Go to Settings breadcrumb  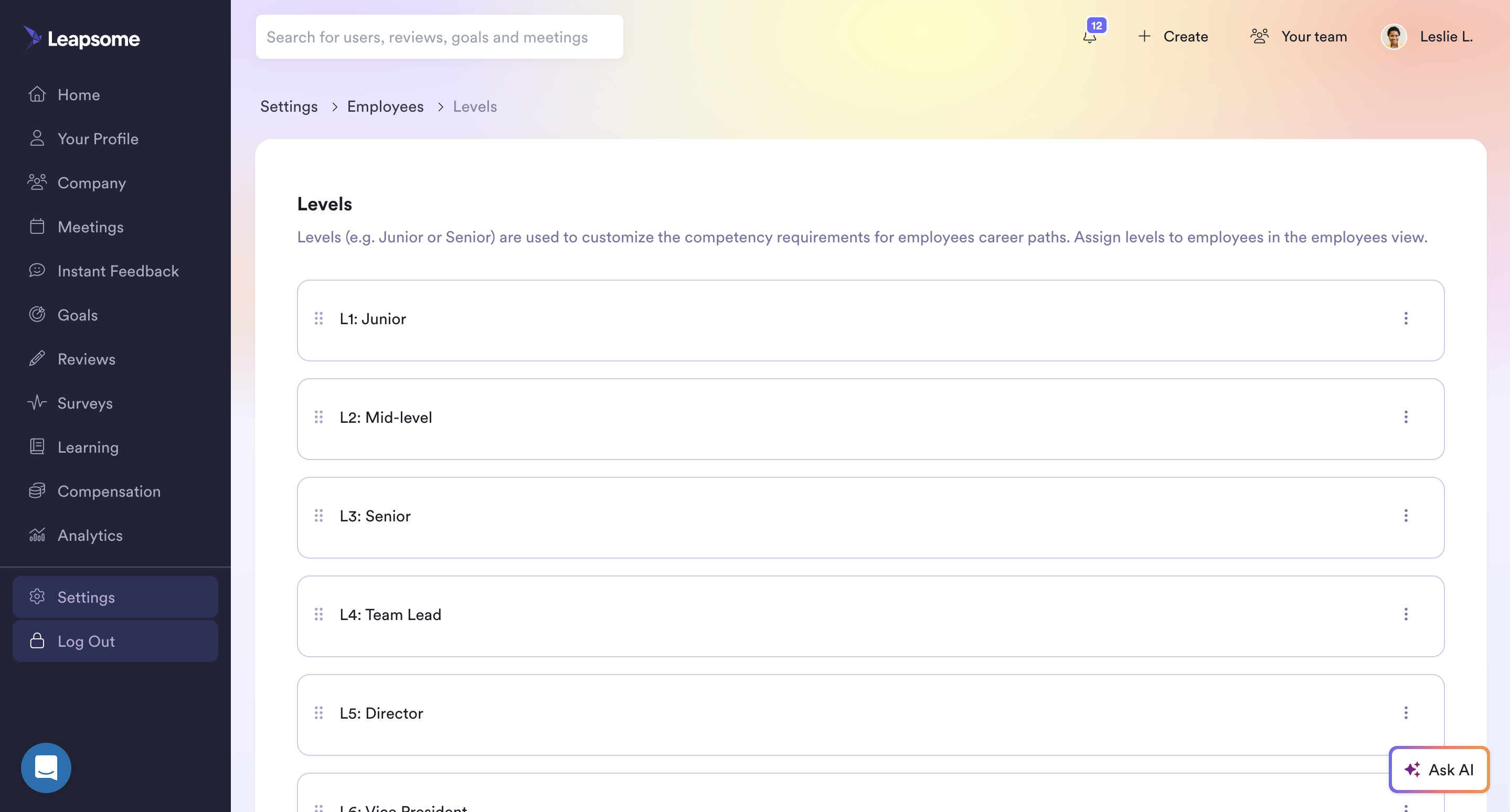point(289,106)
